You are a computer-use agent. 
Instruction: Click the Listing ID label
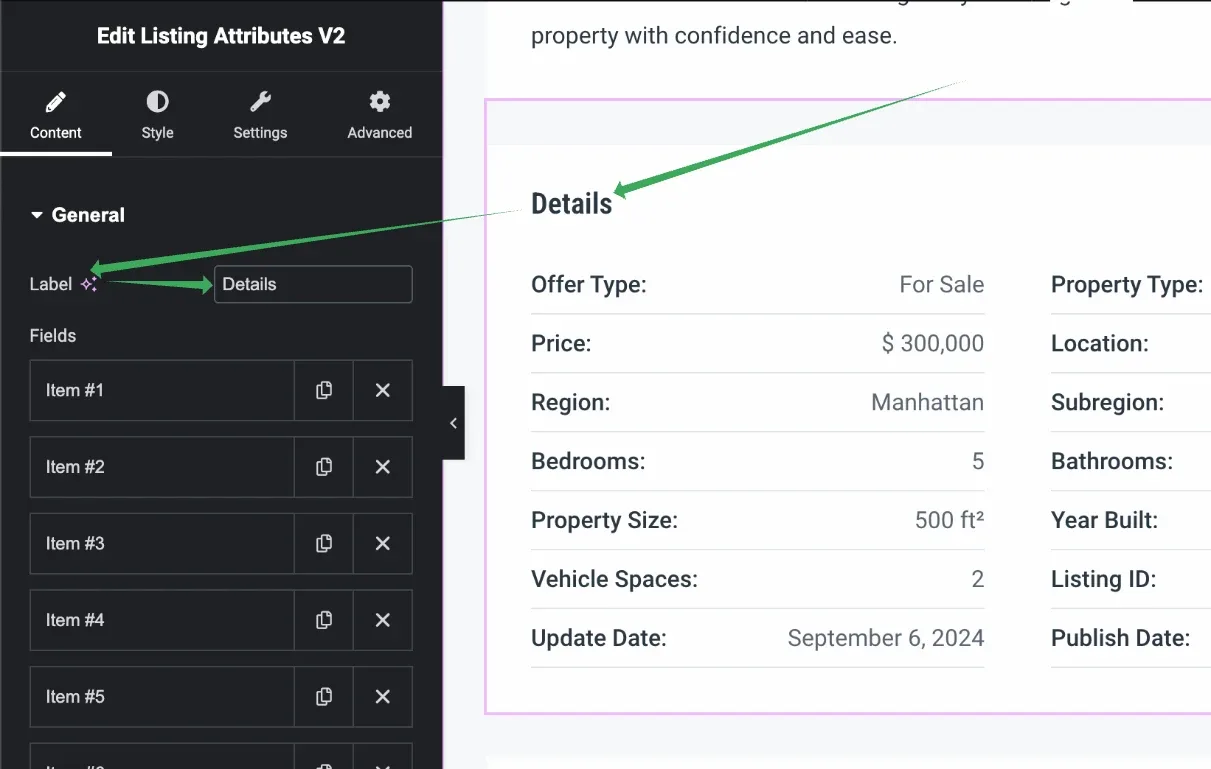[x=1103, y=580]
